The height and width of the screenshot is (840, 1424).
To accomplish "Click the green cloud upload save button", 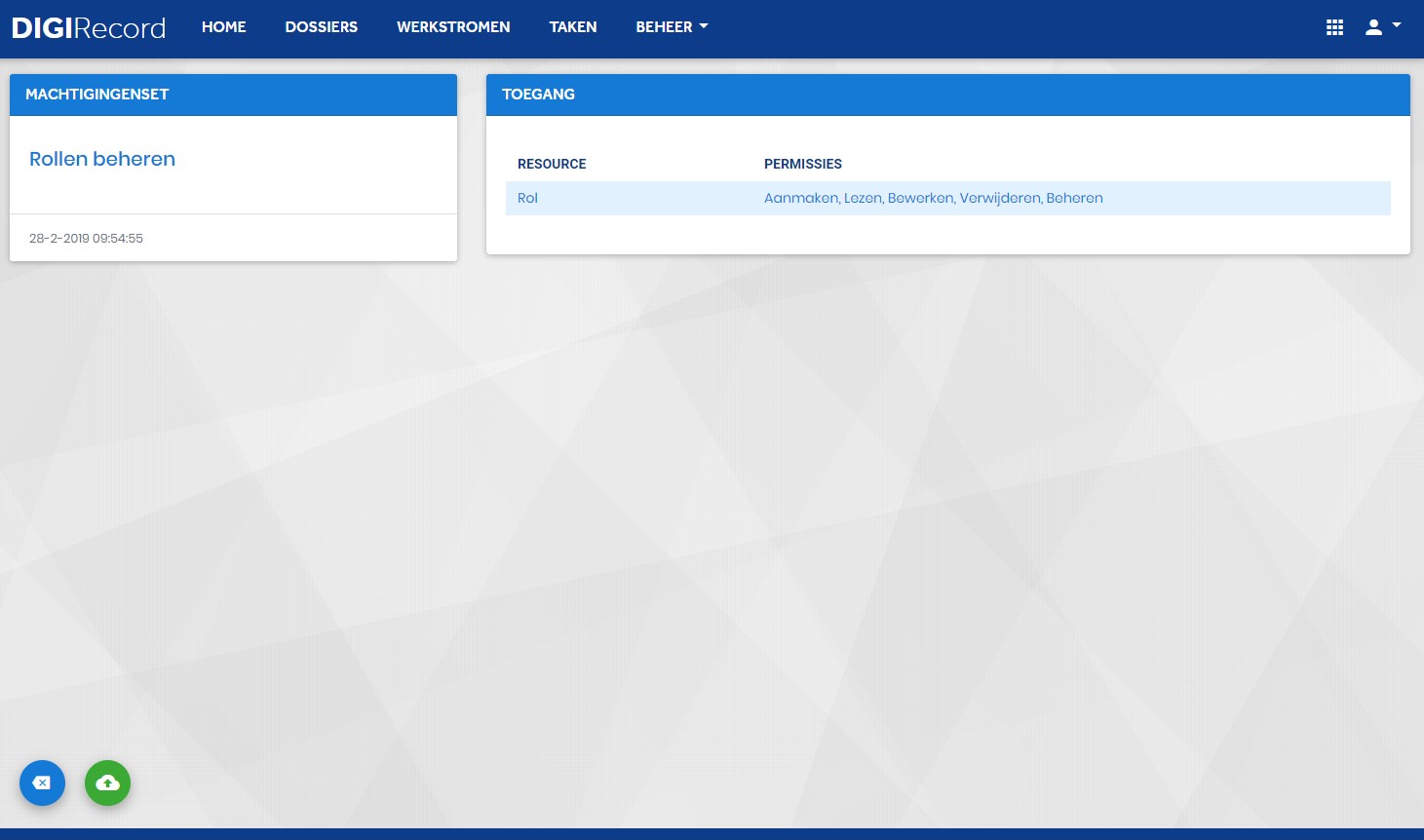I will pos(107,783).
